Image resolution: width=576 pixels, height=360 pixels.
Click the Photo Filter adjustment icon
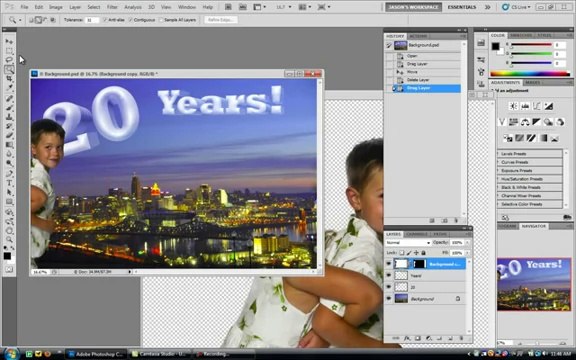tap(548, 122)
